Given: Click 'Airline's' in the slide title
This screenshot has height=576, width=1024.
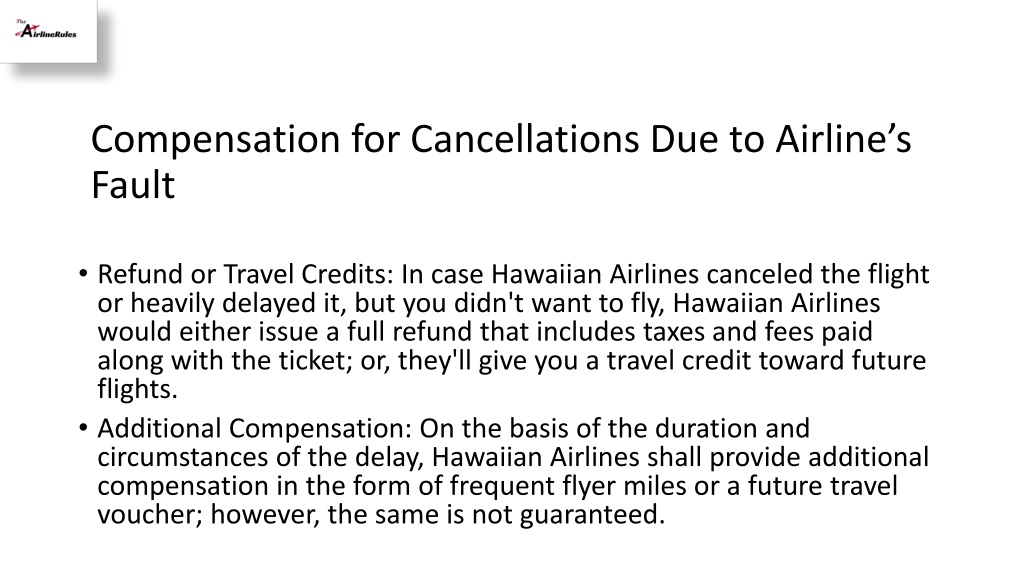Looking at the screenshot, I should click(x=843, y=140).
